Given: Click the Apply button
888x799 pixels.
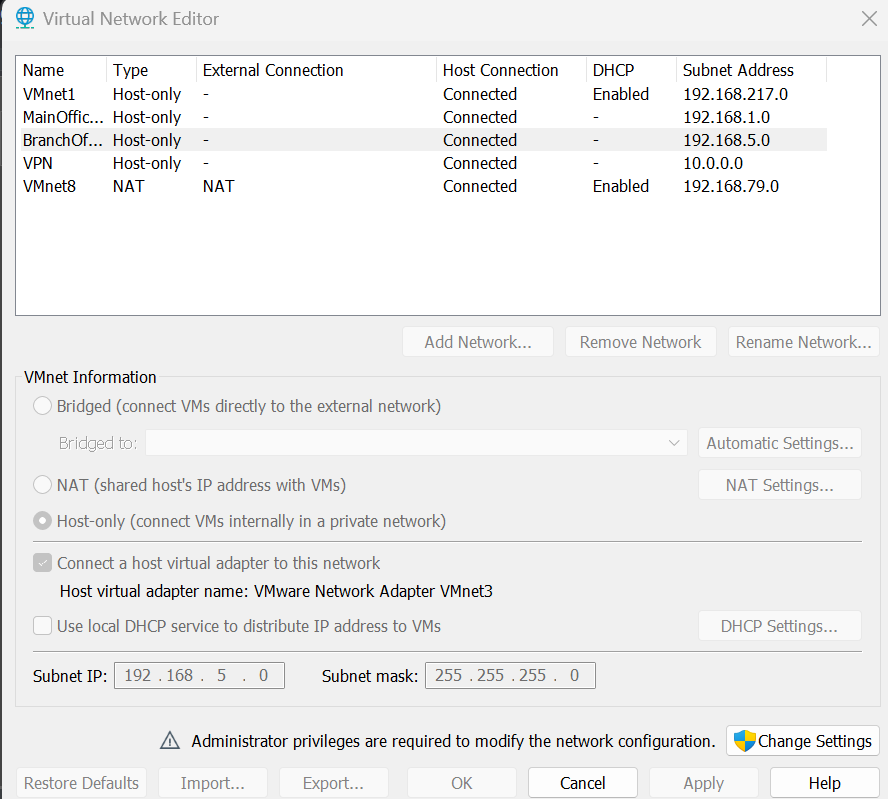Looking at the screenshot, I should click(x=704, y=783).
